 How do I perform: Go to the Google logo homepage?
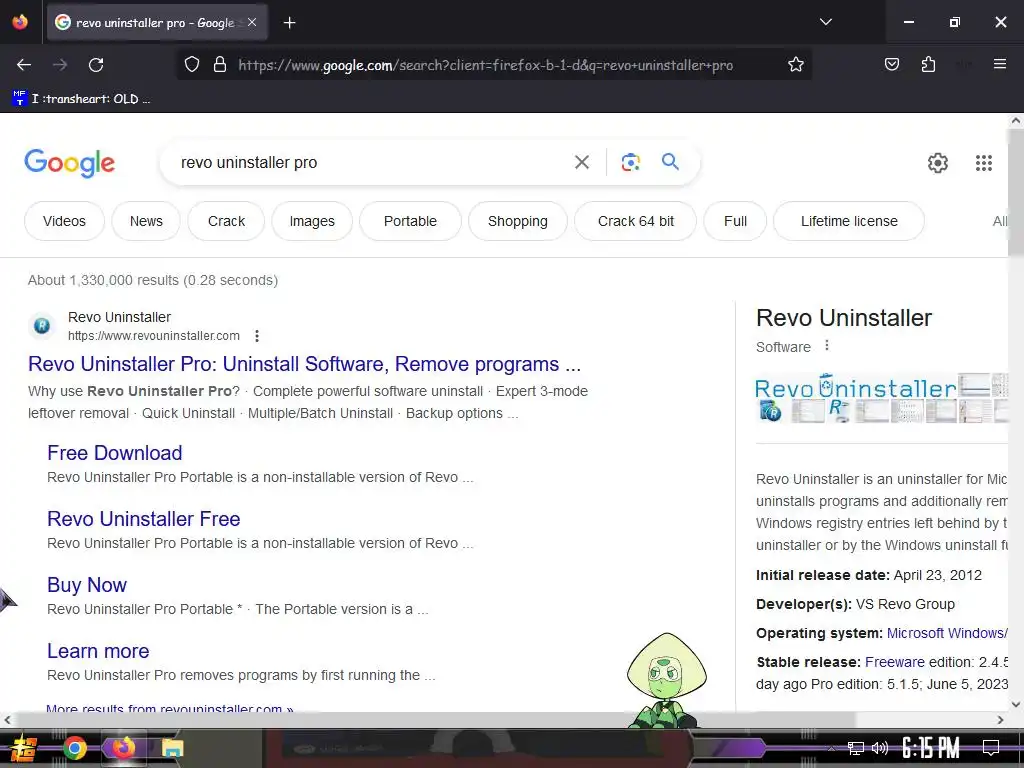(69, 163)
